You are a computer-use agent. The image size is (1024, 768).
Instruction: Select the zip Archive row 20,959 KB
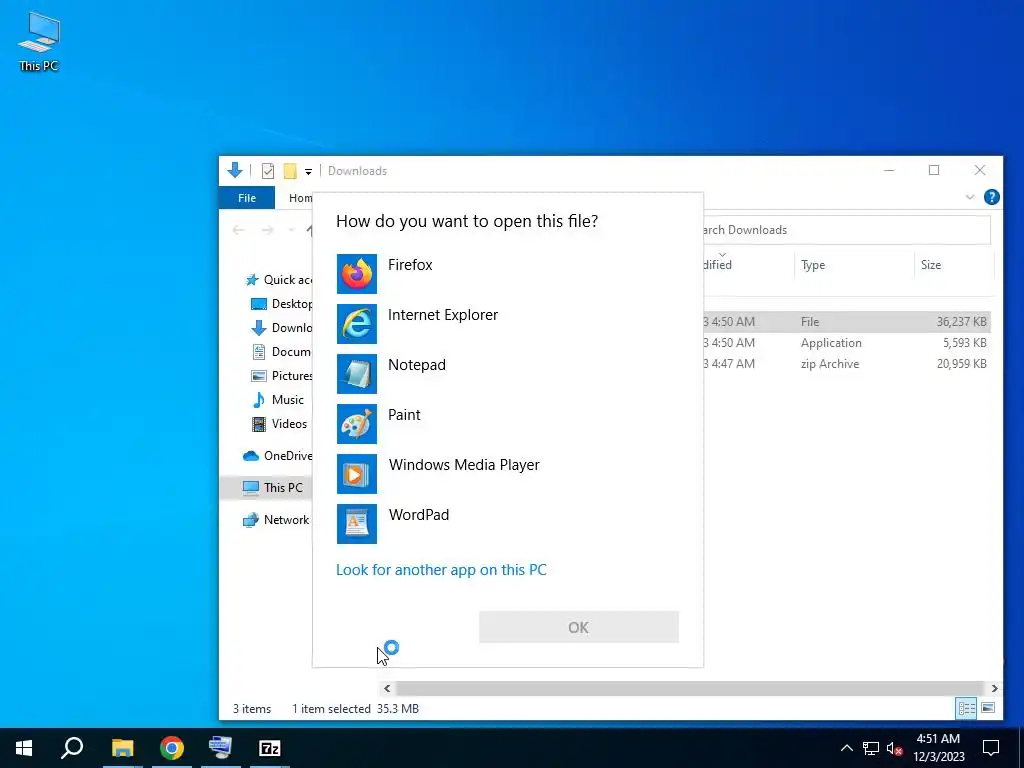tap(846, 364)
